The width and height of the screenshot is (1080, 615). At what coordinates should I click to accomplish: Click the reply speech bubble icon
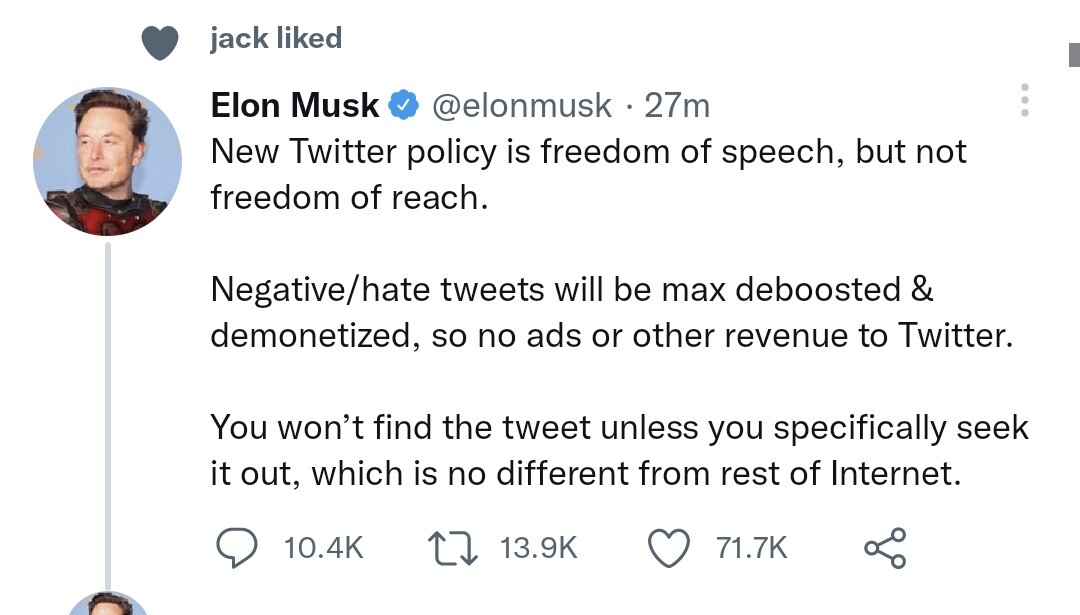click(238, 548)
